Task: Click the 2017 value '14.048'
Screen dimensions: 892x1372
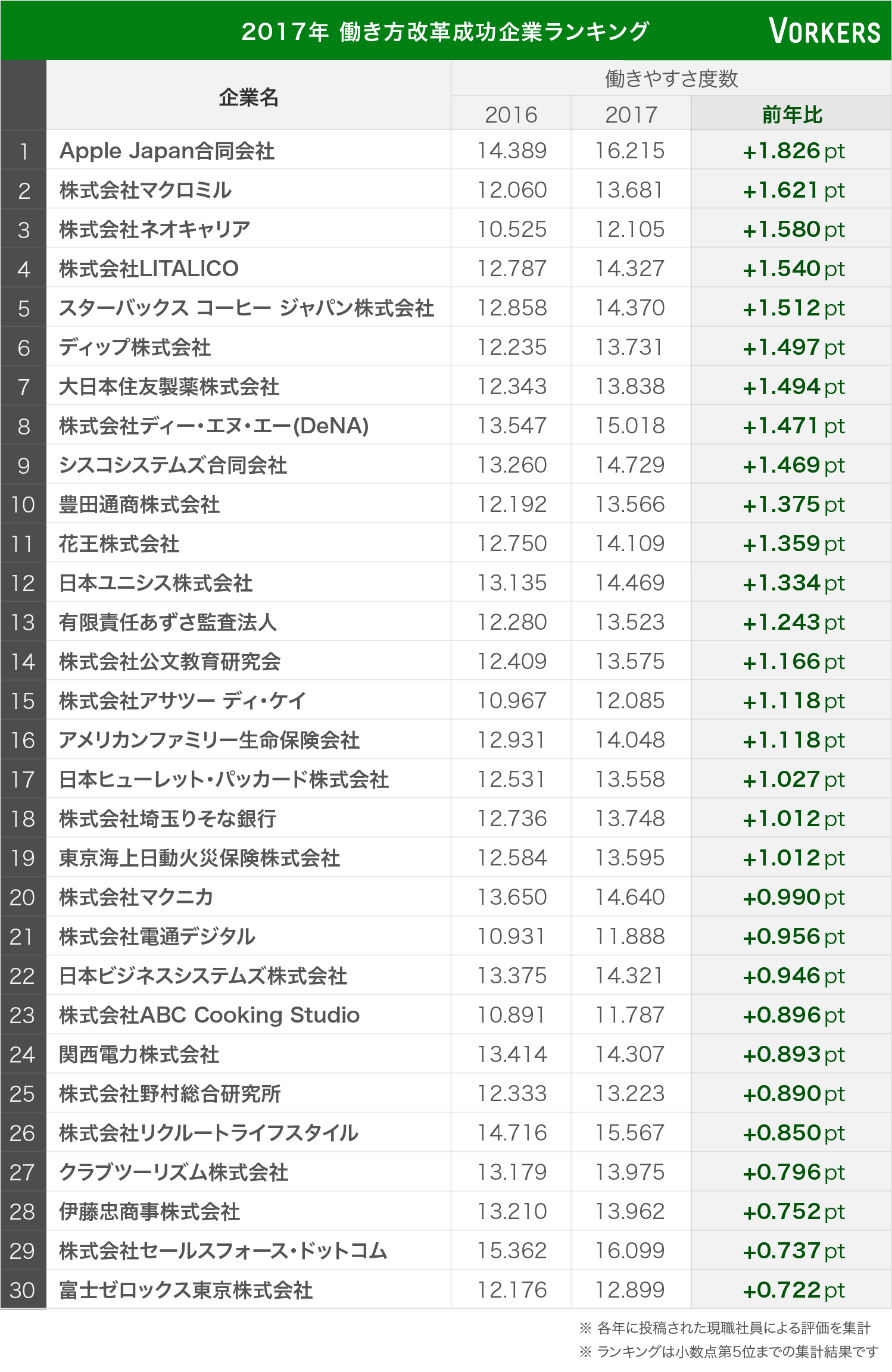Action: tap(630, 740)
